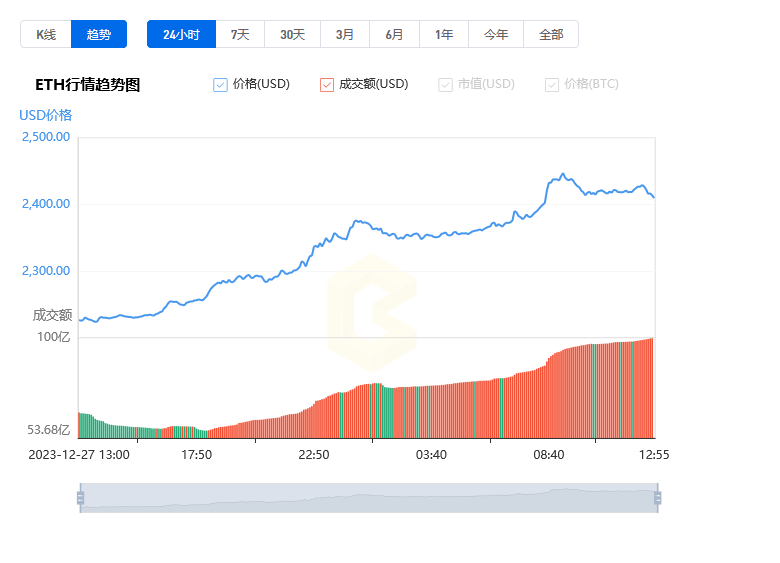Enable the 市值(USD) series checkbox
The height and width of the screenshot is (563, 780).
click(445, 85)
